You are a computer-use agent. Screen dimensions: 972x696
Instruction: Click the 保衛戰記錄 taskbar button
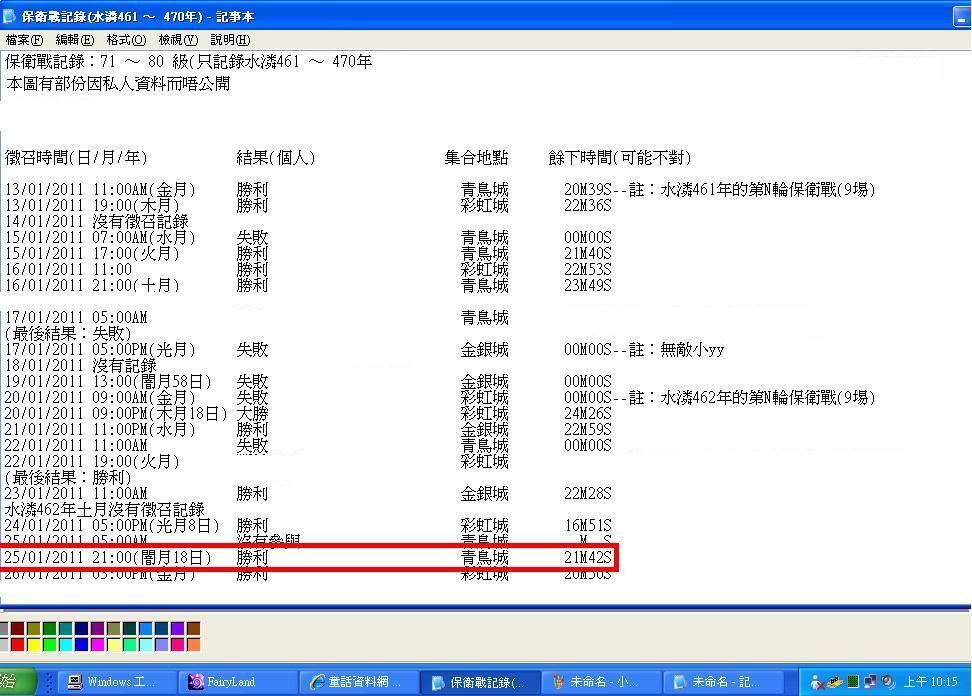pos(482,682)
